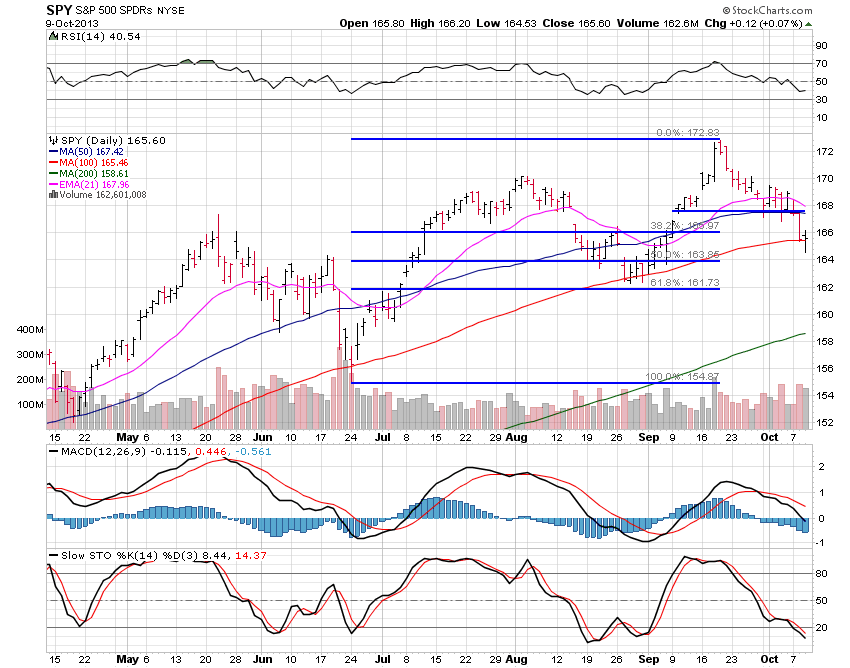Click the MA(200) green line legend marker

pos(54,174)
